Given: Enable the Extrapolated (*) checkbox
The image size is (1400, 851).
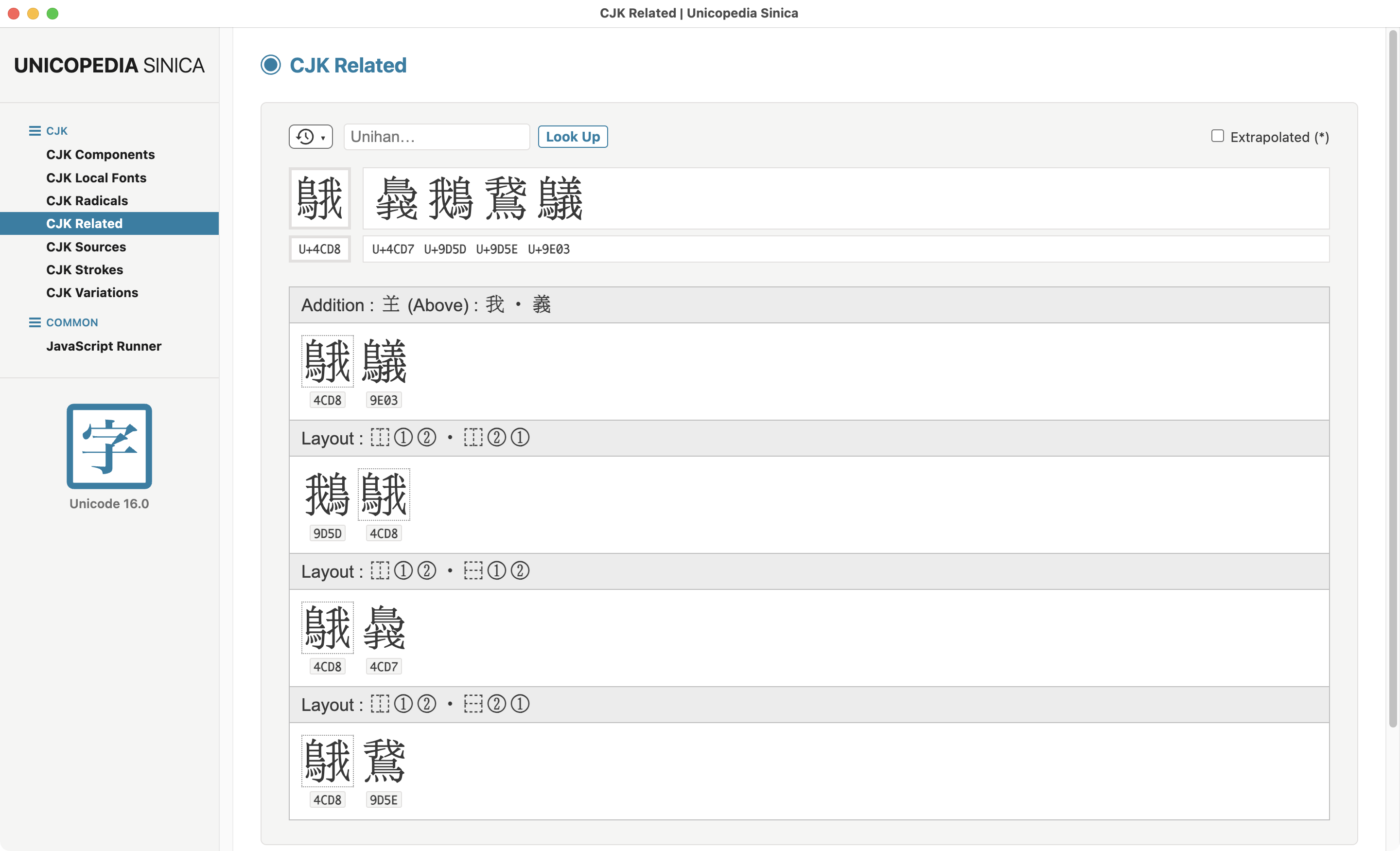Looking at the screenshot, I should pos(1217,137).
